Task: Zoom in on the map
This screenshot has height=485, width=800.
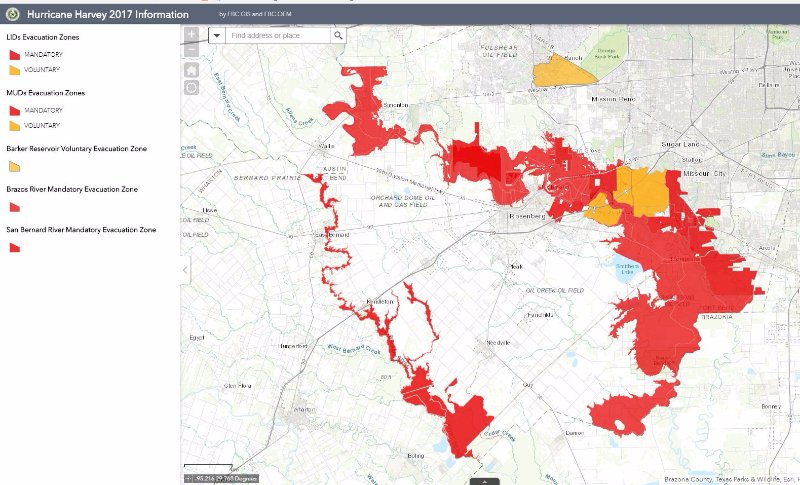Action: (x=191, y=33)
